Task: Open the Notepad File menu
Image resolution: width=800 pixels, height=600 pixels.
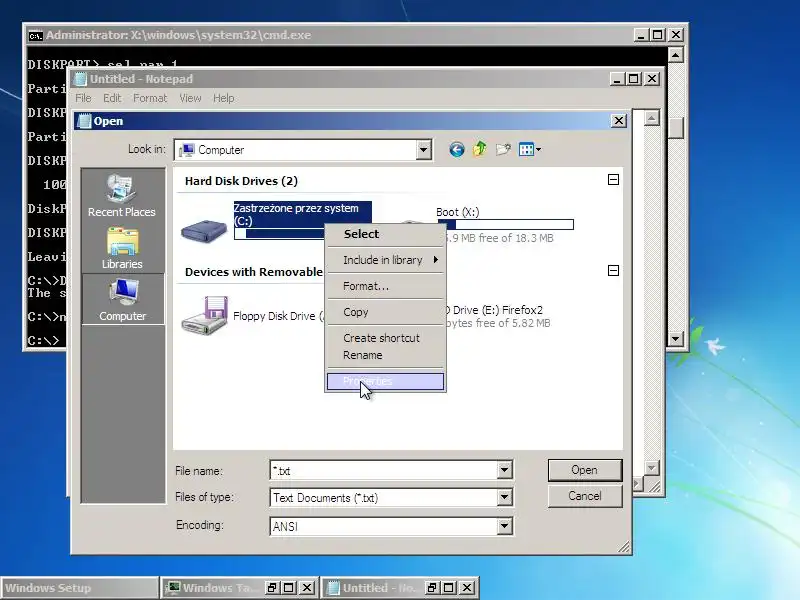Action: pos(83,98)
